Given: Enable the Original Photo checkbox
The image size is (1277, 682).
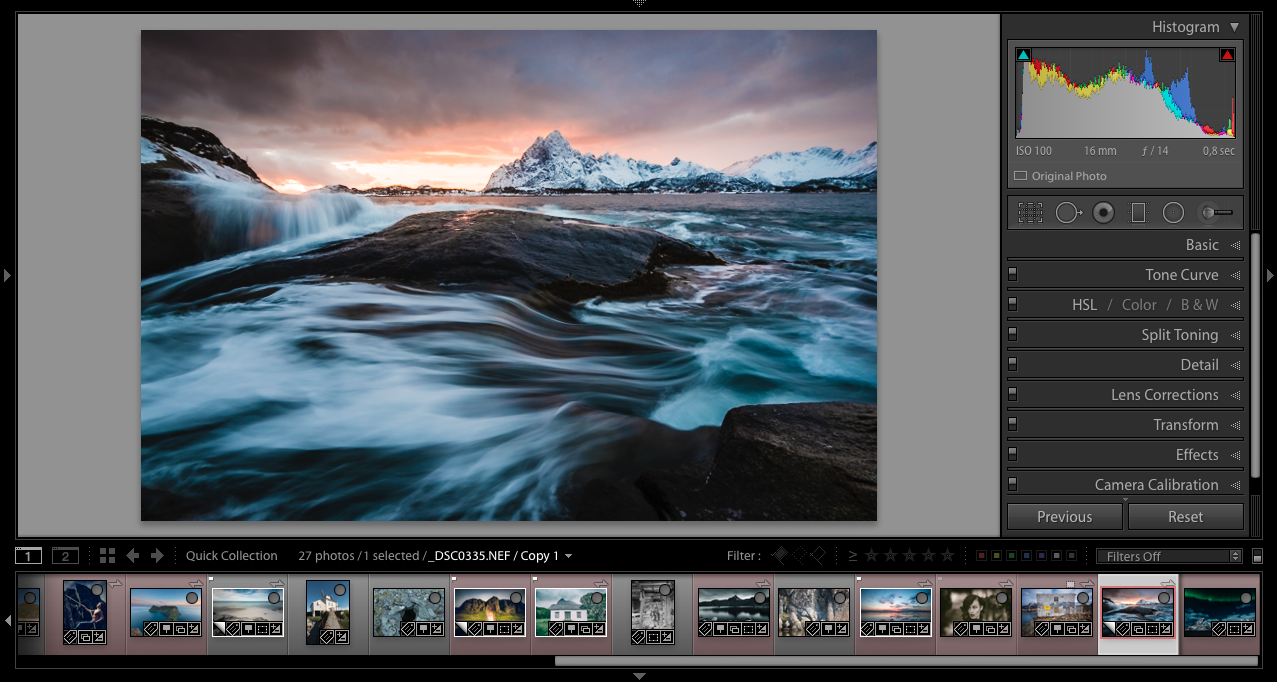Looking at the screenshot, I should [x=1020, y=176].
